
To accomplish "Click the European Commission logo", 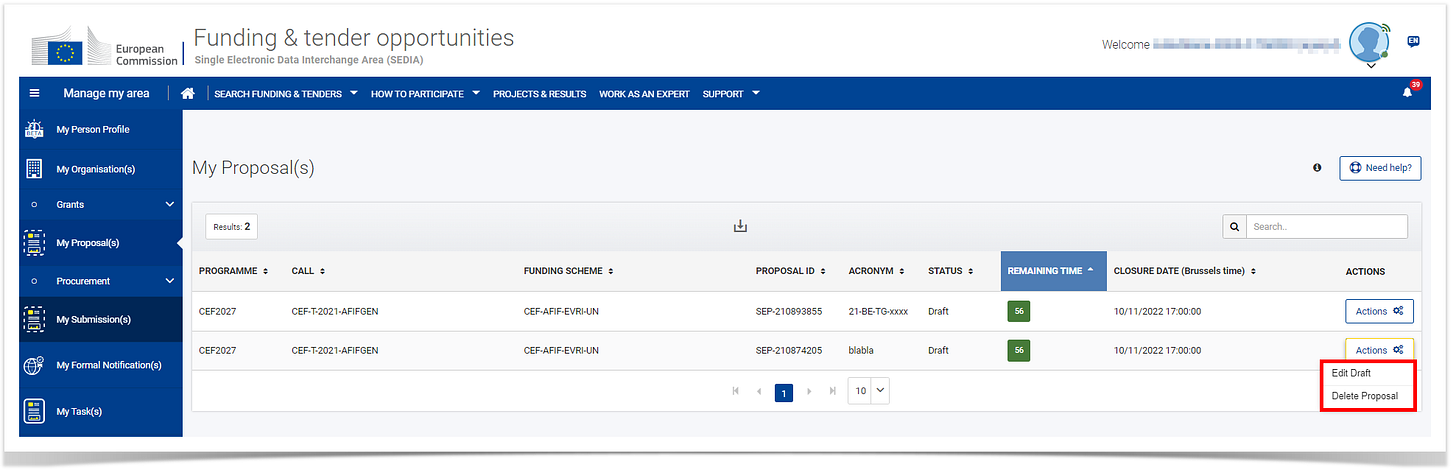I will pos(106,48).
